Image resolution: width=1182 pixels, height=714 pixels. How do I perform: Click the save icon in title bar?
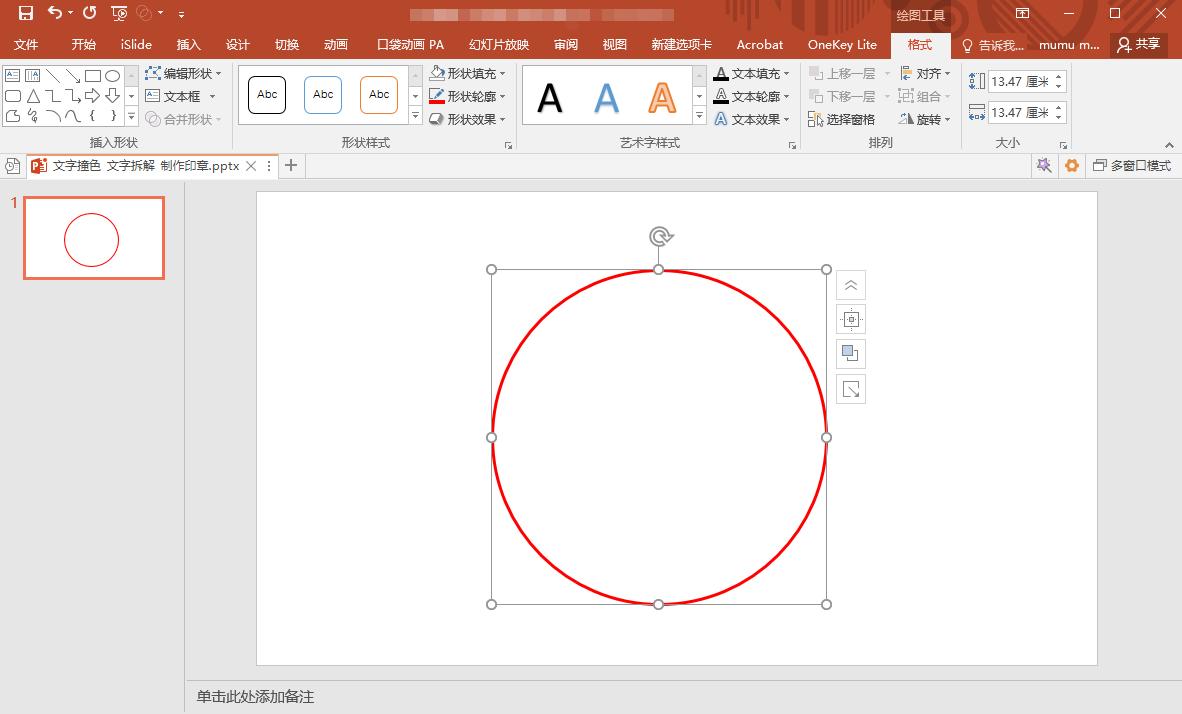click(x=26, y=13)
